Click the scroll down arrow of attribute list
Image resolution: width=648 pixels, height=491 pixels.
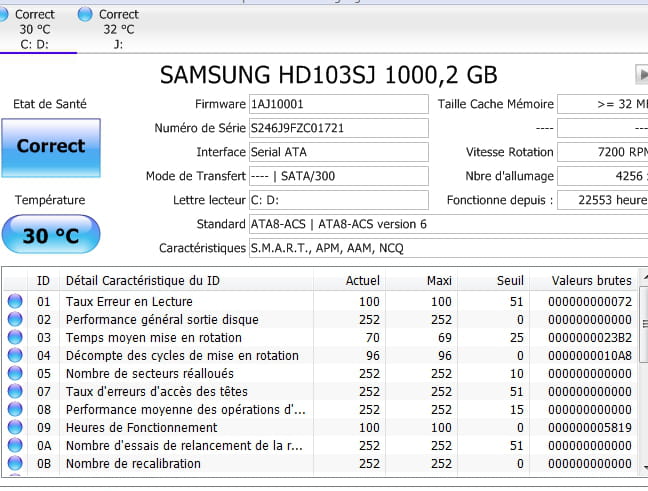tap(644, 467)
